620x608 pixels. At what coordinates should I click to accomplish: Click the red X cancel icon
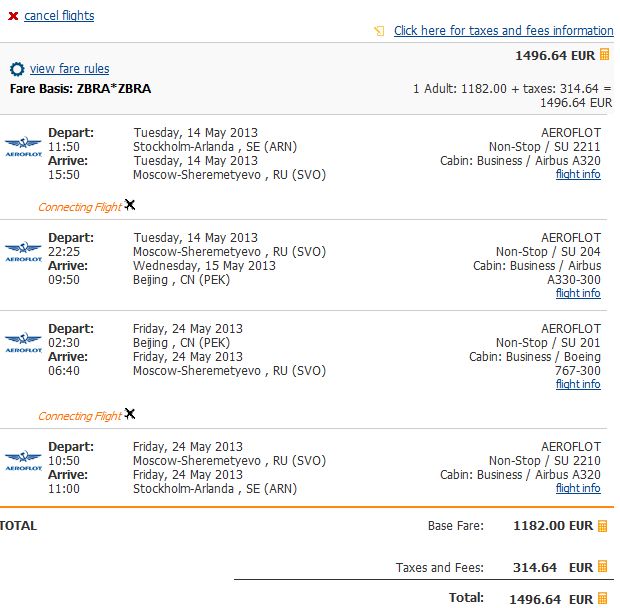click(13, 16)
